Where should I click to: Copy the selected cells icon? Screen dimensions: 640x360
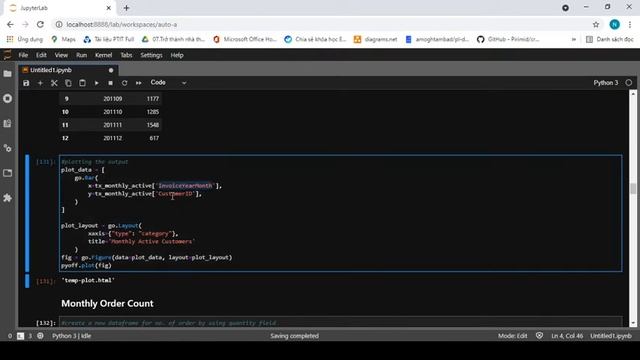68,83
